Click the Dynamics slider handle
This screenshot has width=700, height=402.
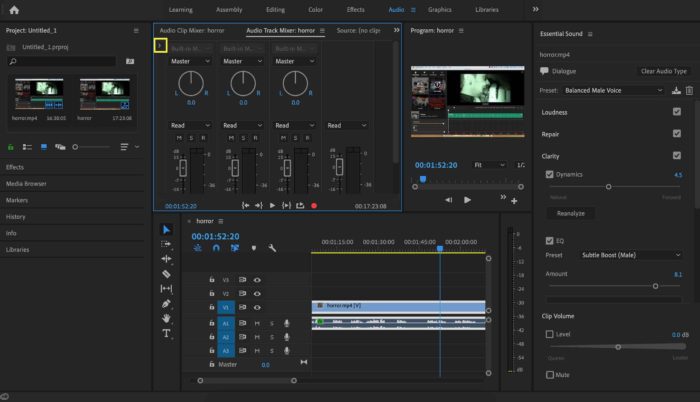[x=609, y=186]
